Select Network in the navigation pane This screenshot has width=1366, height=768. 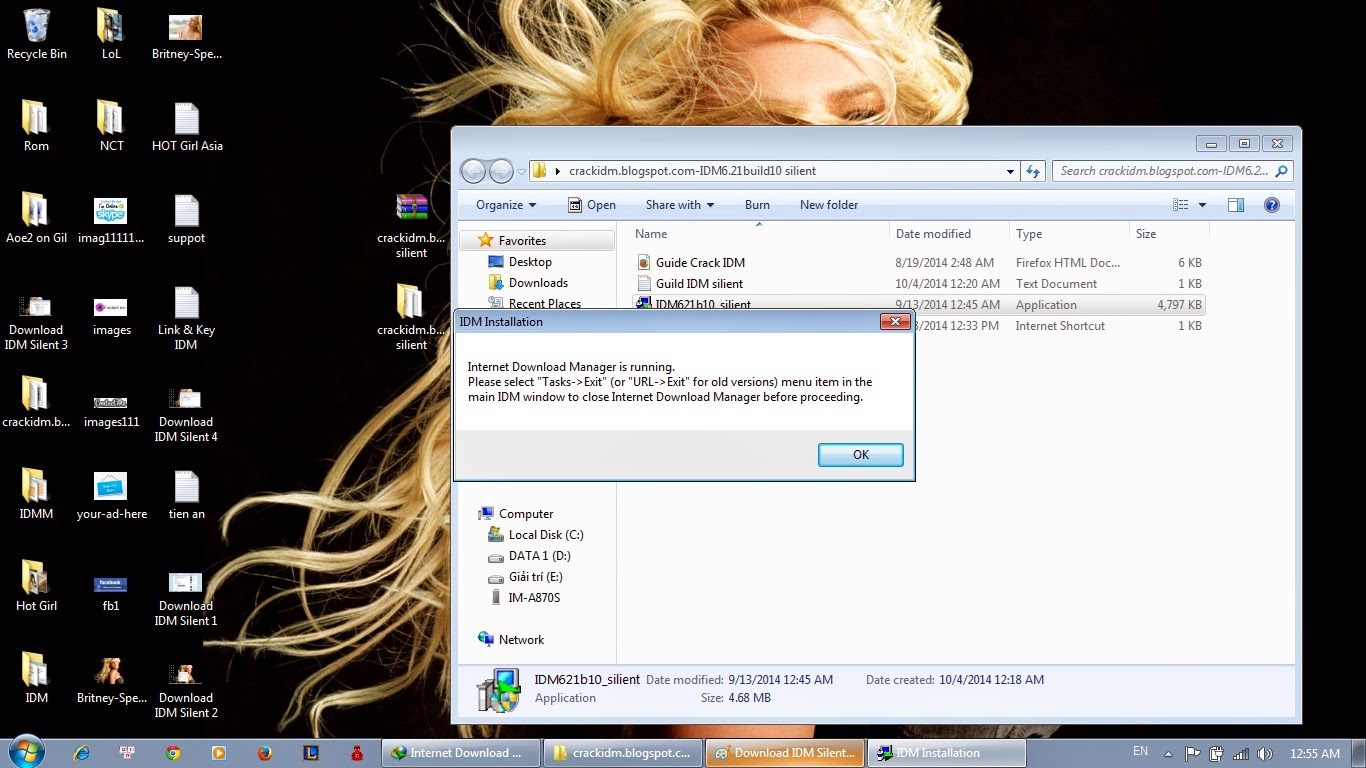[521, 640]
